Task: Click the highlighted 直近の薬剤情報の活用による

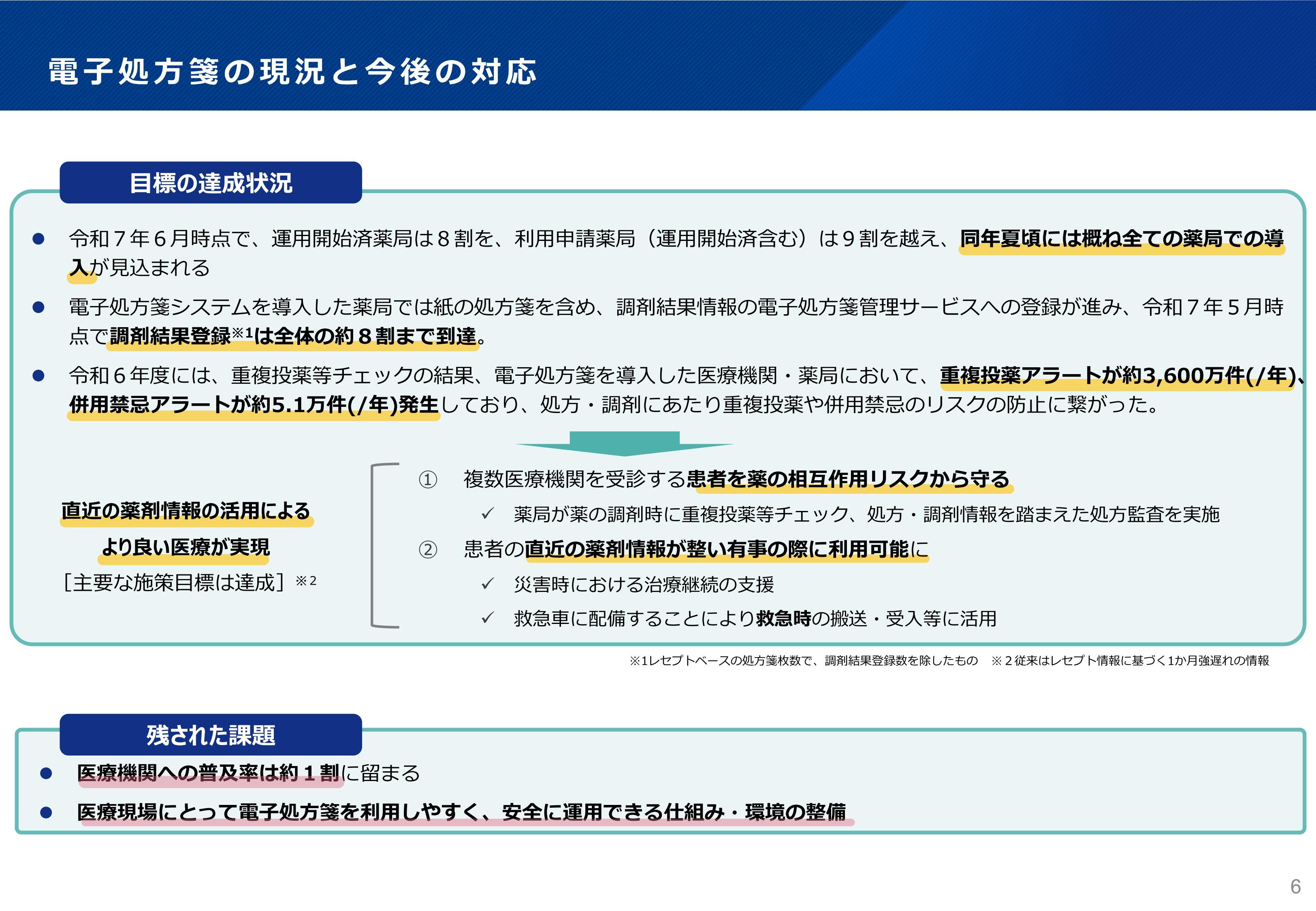Action: [x=186, y=511]
